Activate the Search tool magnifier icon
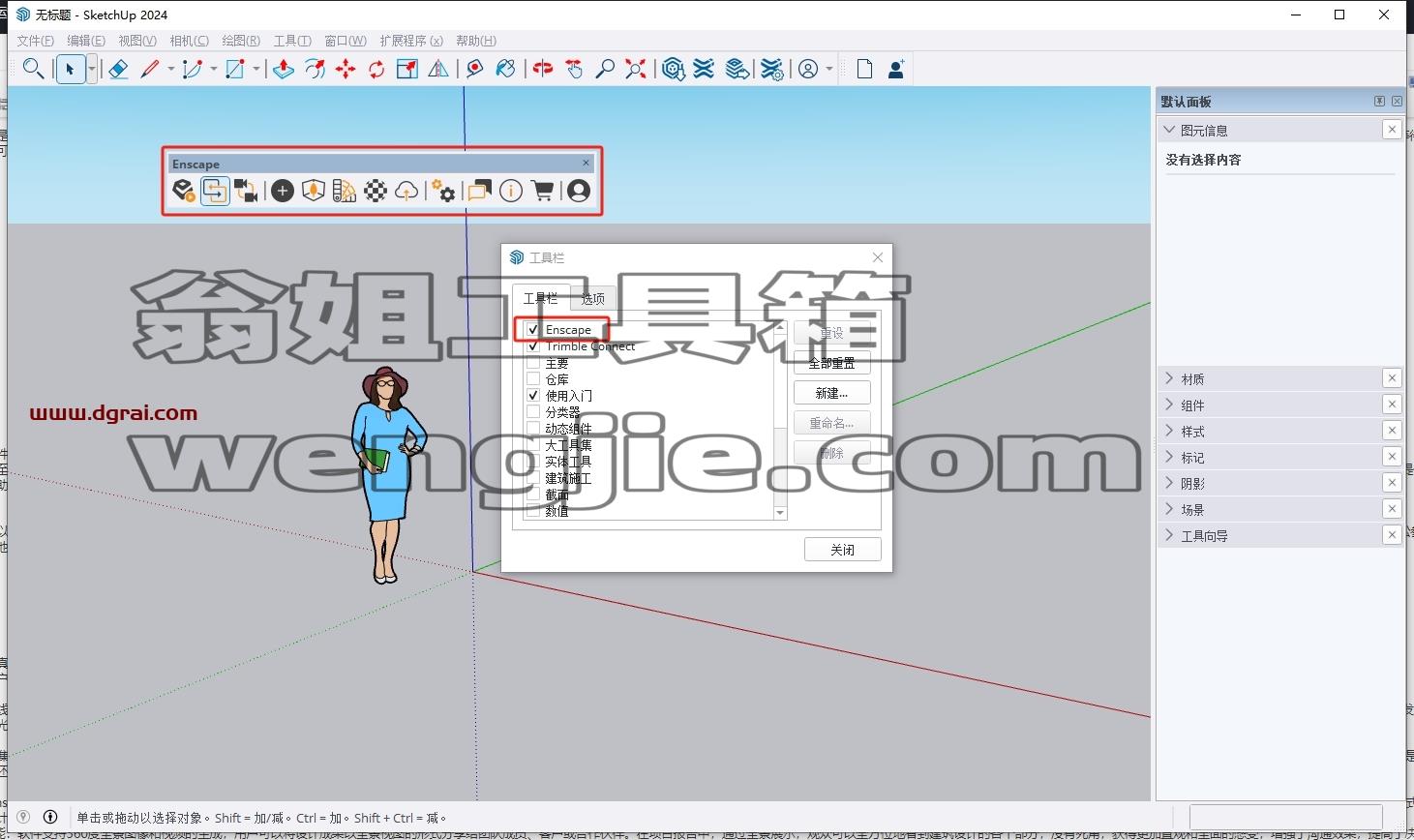 (x=33, y=69)
